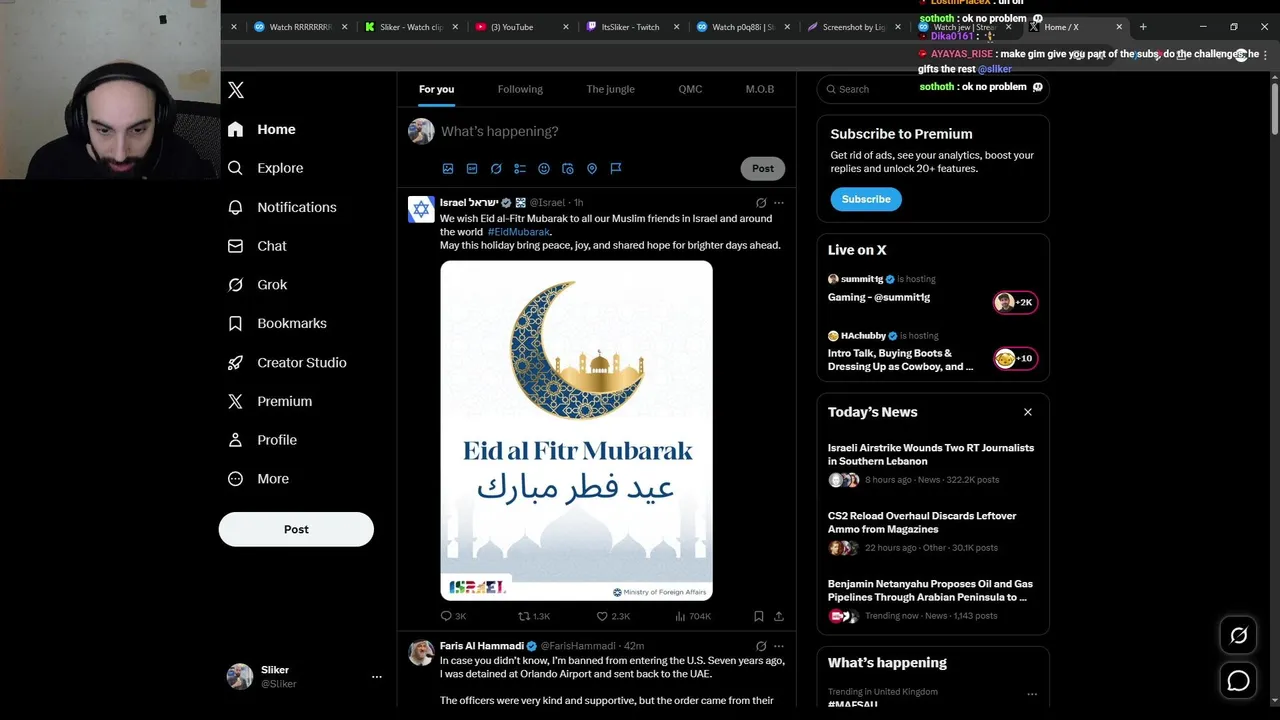
Task: Click the composer Post button
Action: click(x=763, y=169)
